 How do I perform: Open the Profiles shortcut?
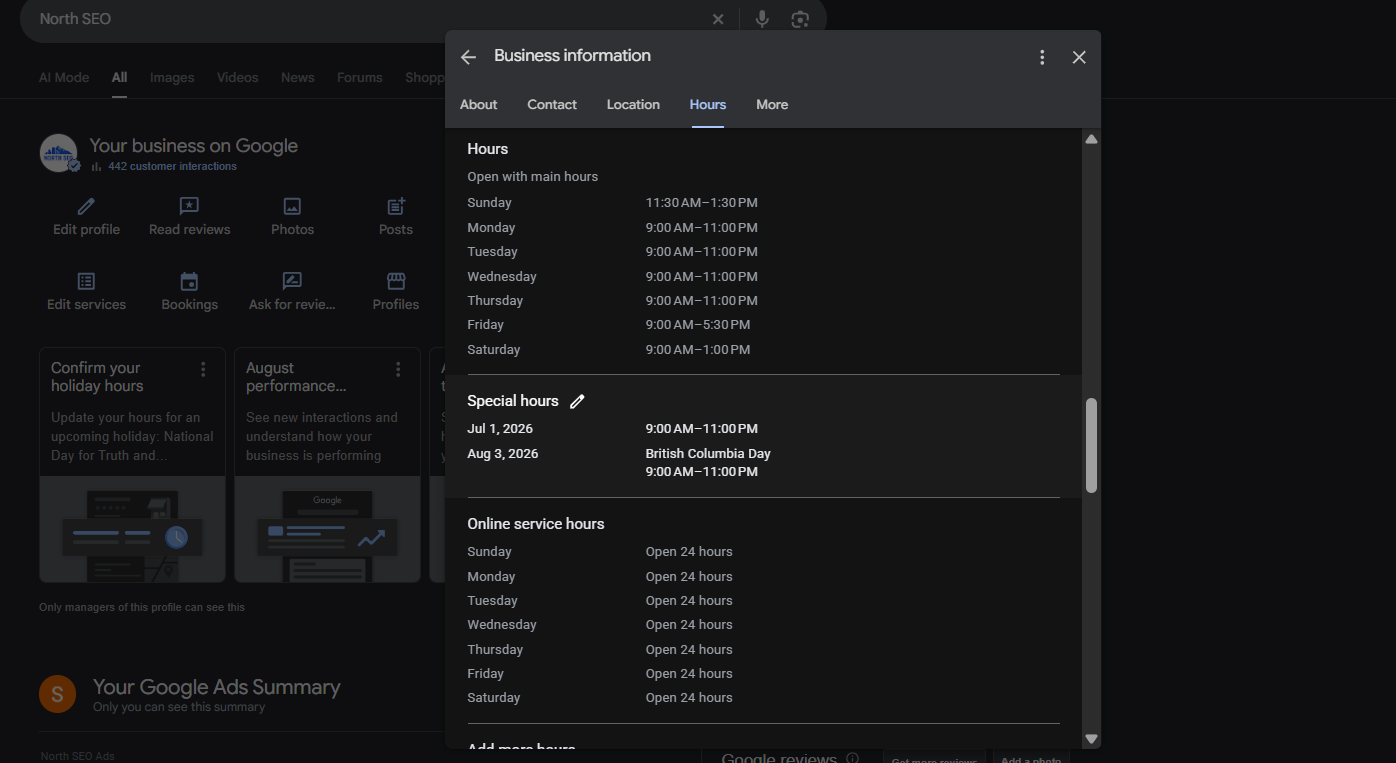396,291
